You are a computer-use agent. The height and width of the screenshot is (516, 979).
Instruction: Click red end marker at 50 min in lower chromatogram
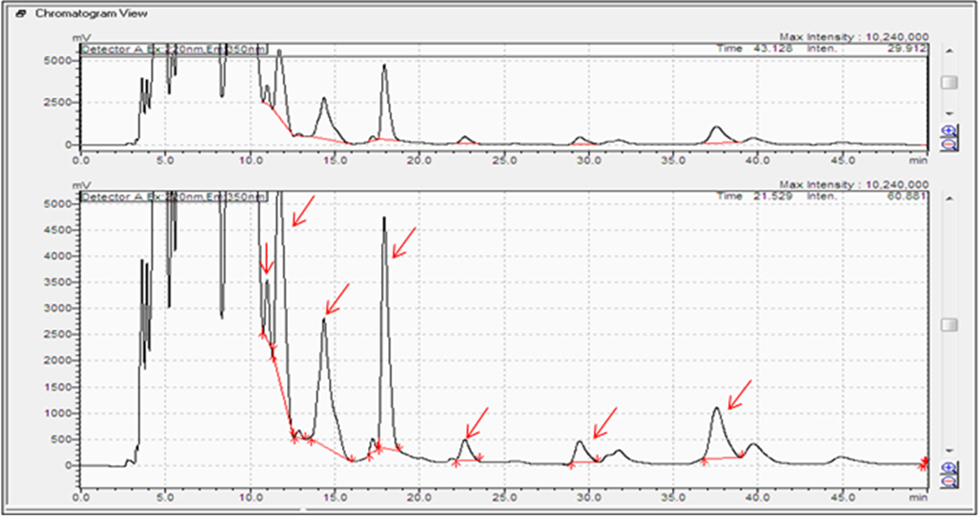[925, 462]
